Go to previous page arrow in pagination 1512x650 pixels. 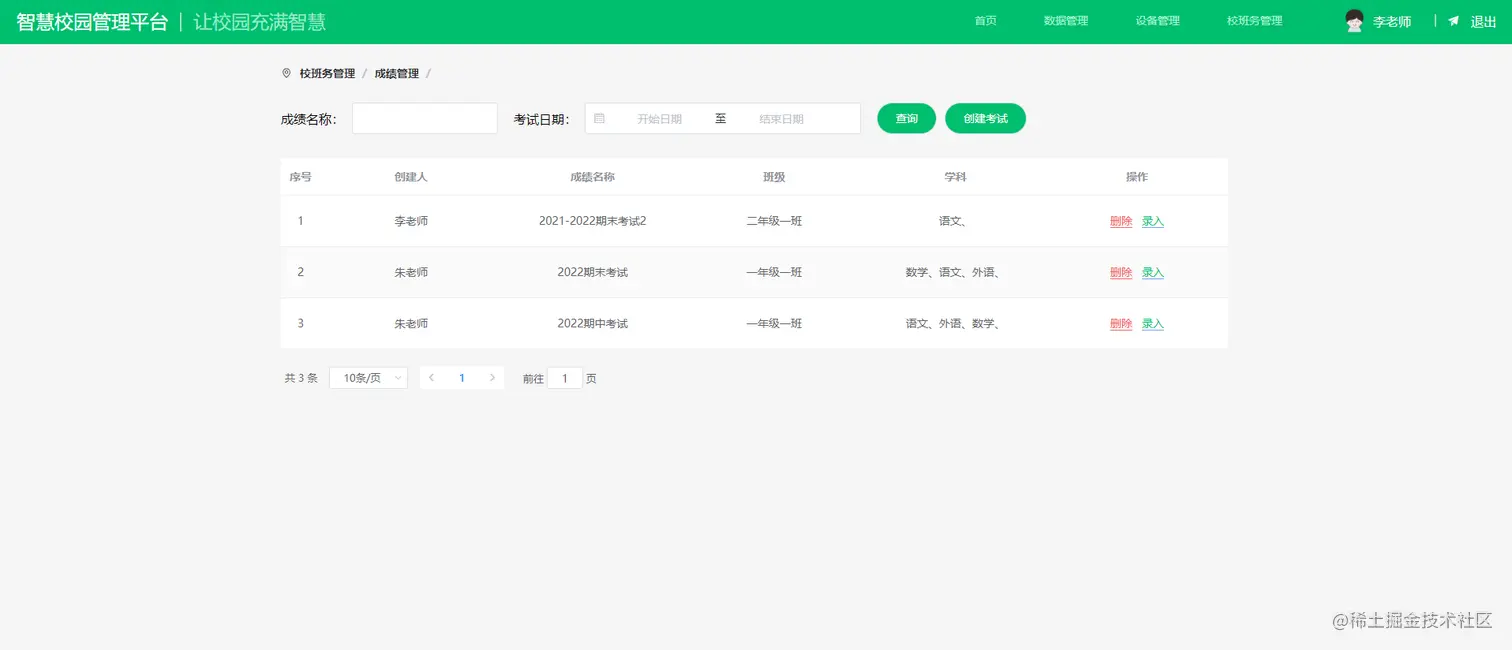click(x=431, y=378)
